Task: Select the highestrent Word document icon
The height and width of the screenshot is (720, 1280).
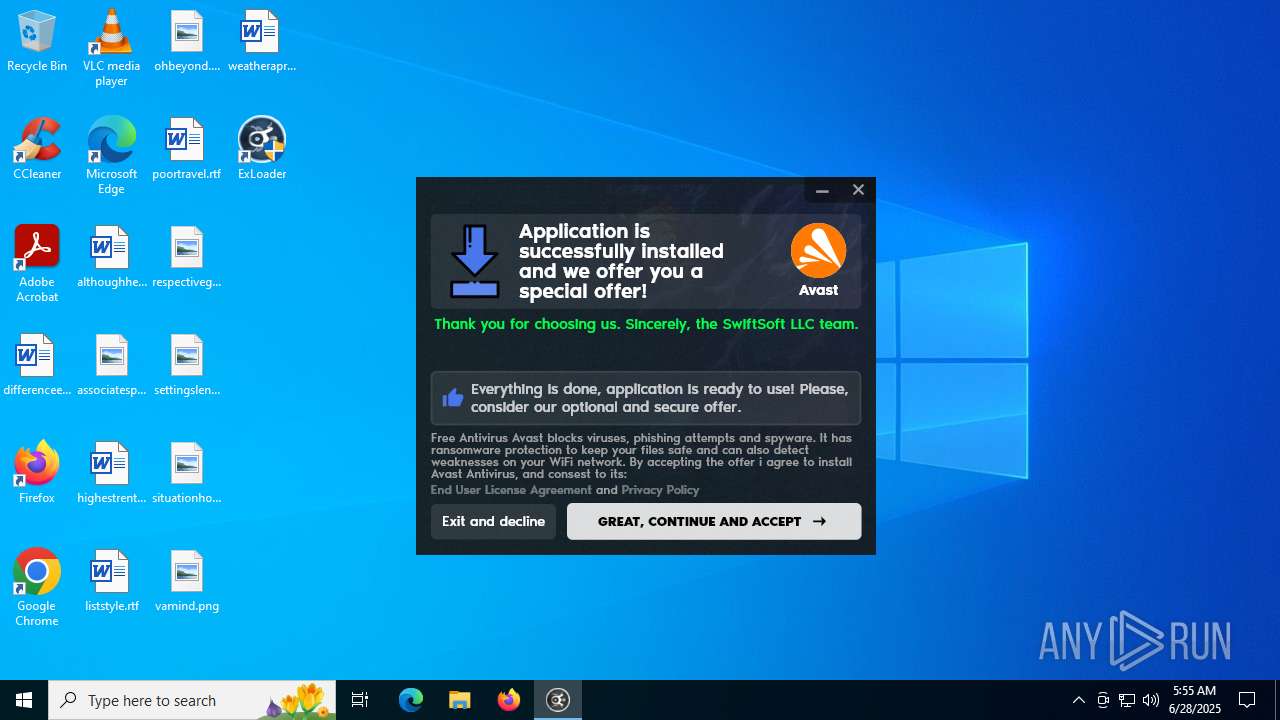Action: [x=111, y=473]
